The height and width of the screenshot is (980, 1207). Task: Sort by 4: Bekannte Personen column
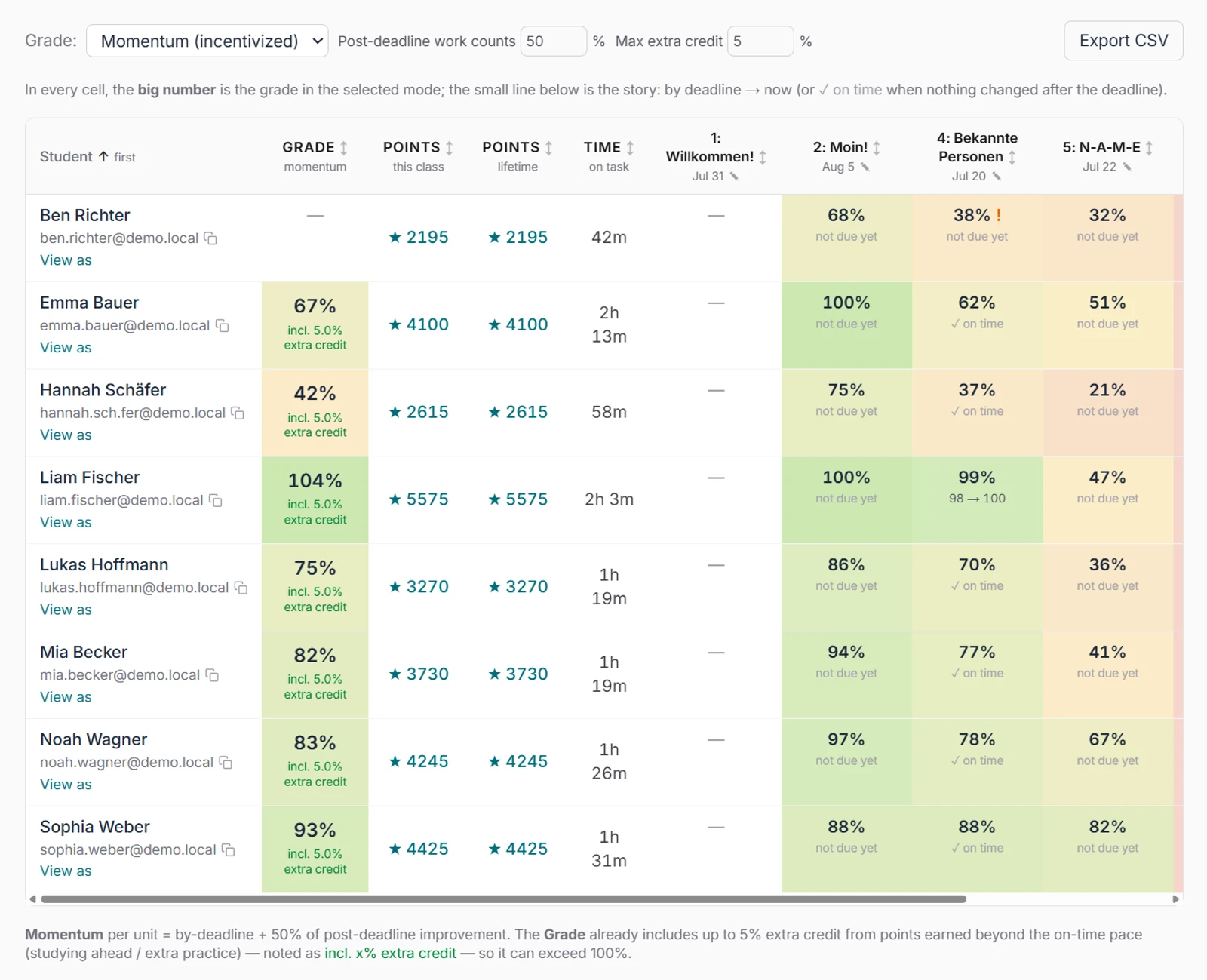tap(1012, 157)
